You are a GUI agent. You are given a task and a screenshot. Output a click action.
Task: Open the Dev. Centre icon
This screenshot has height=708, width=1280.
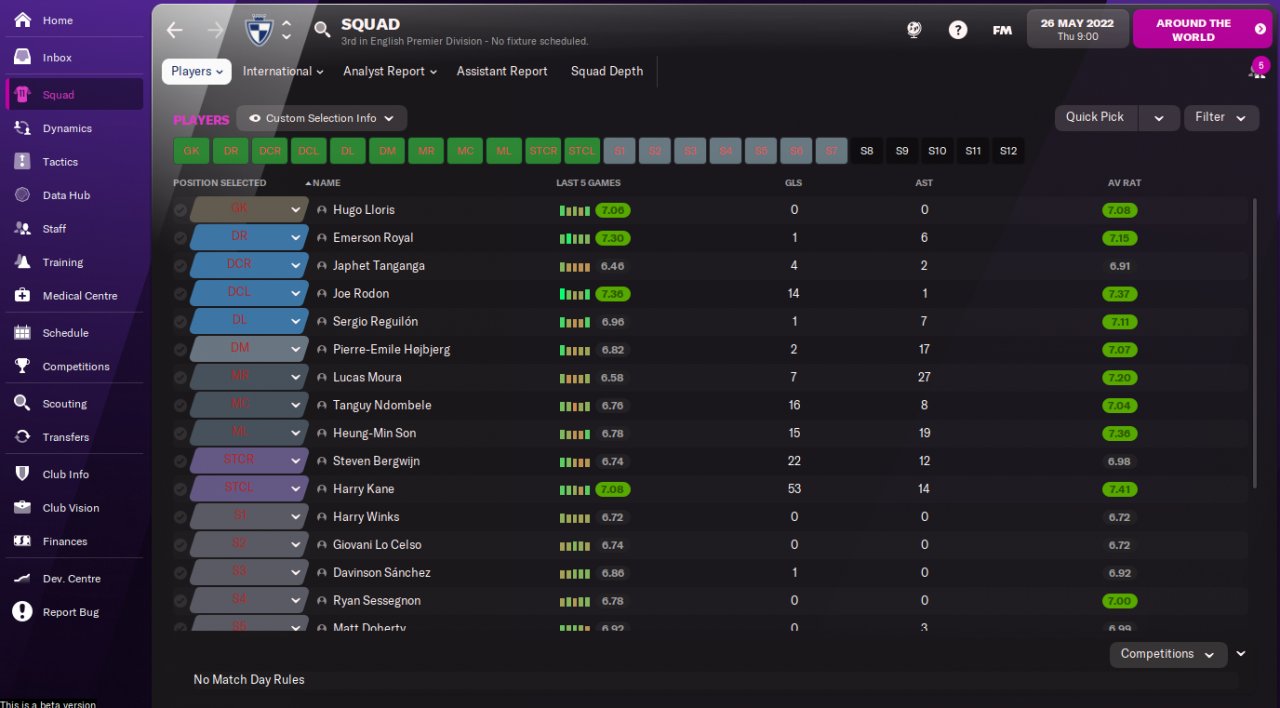coord(22,579)
